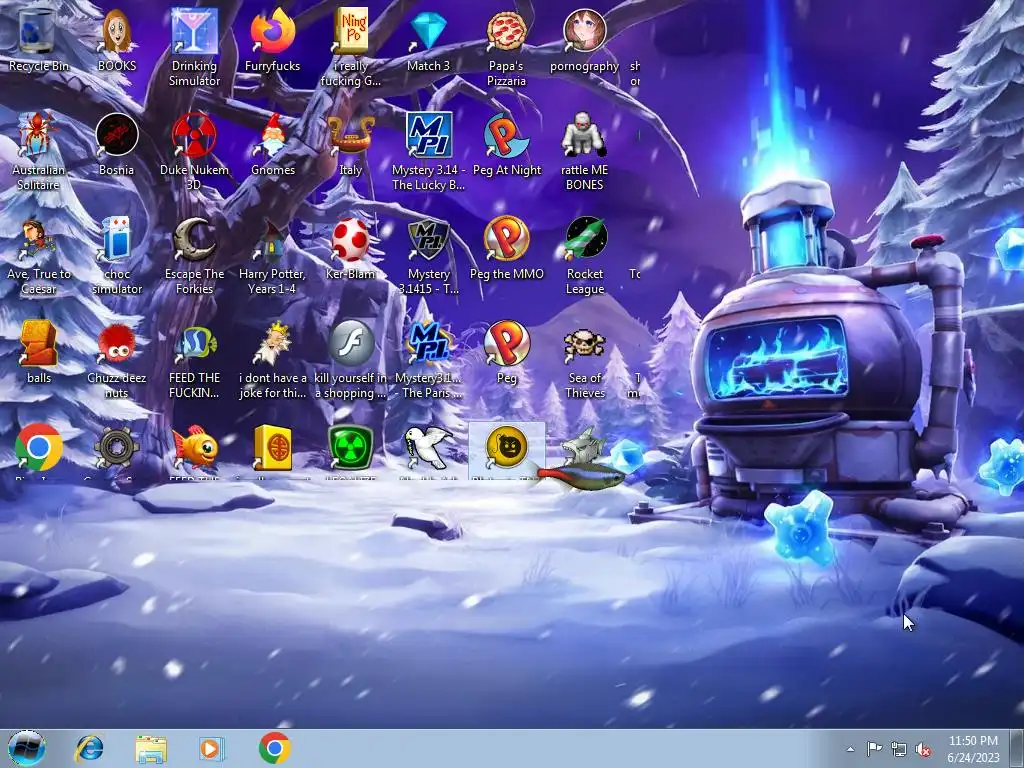Viewport: 1024px width, 768px height.
Task: Open the Windows Start menu orb
Action: pyautogui.click(x=27, y=748)
